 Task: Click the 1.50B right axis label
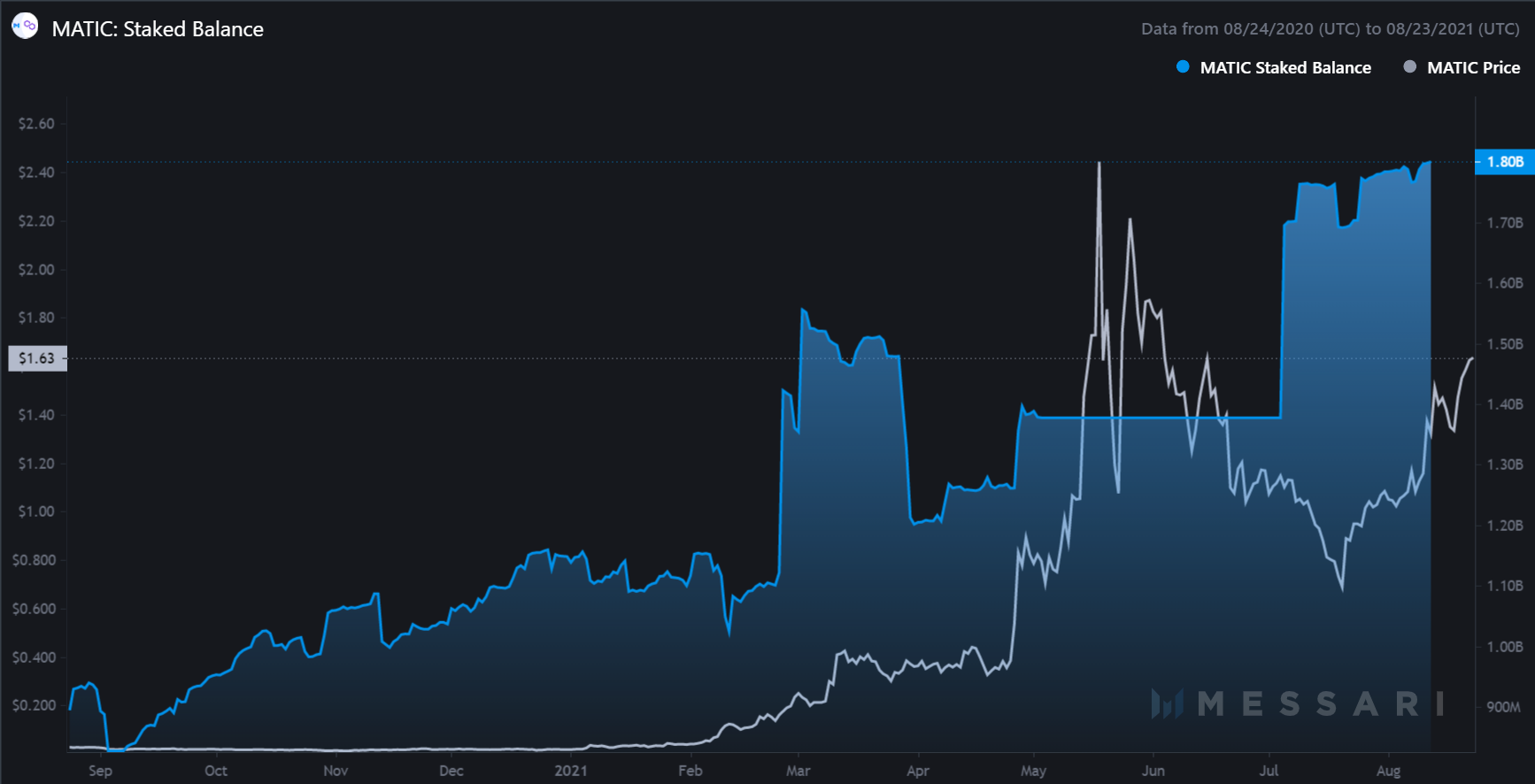[x=1505, y=344]
